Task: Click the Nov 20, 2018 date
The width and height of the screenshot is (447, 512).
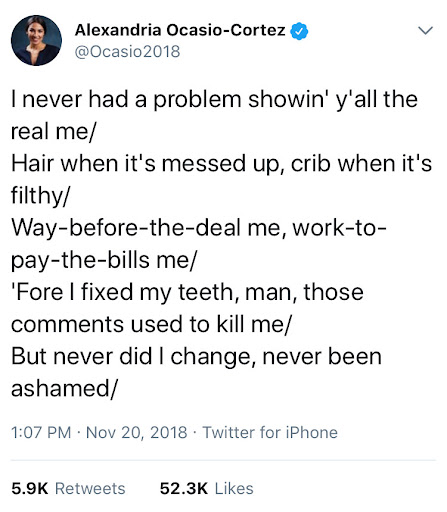Action: (x=136, y=432)
